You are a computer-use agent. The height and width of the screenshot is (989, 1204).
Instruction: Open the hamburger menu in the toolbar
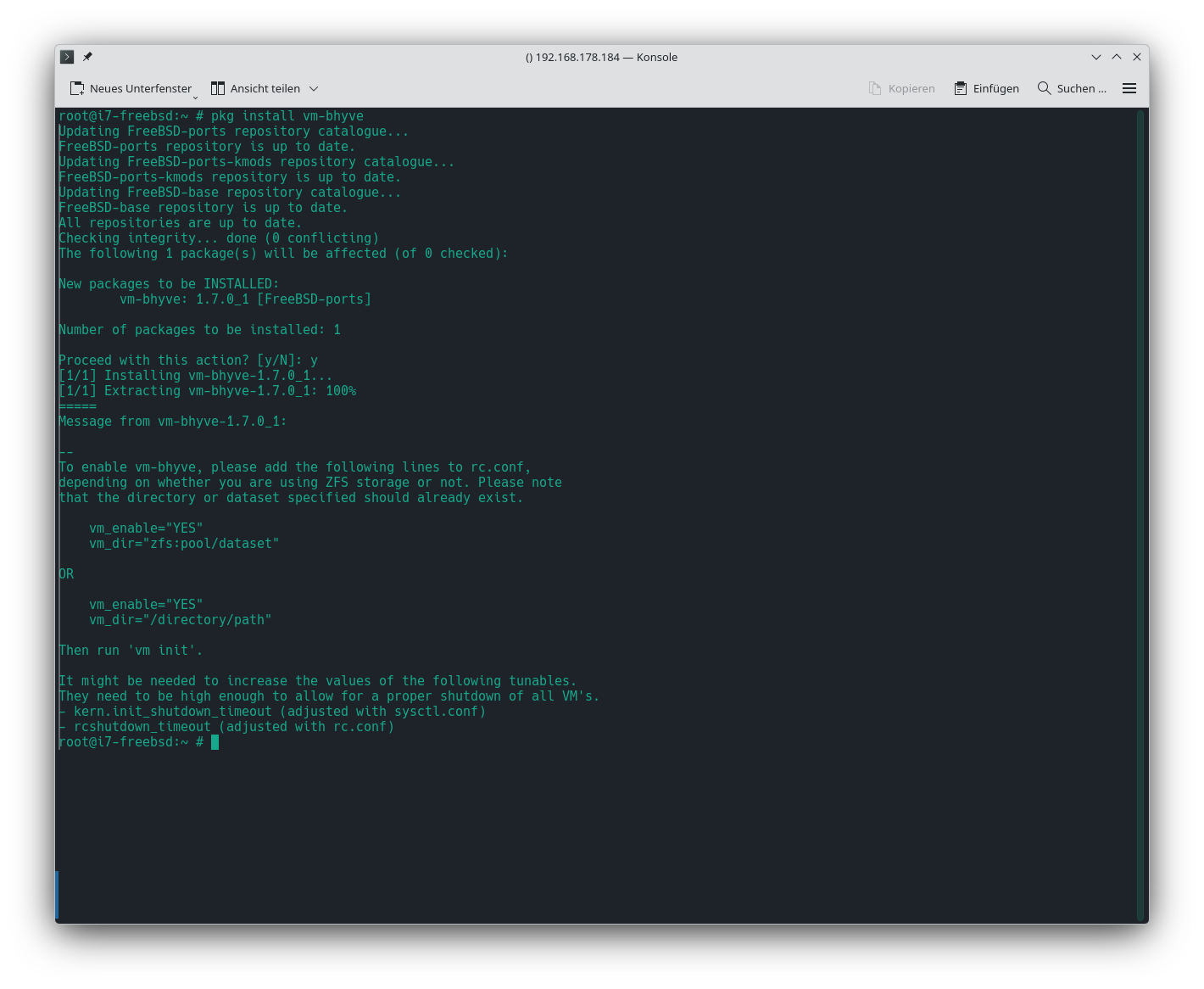coord(1129,88)
